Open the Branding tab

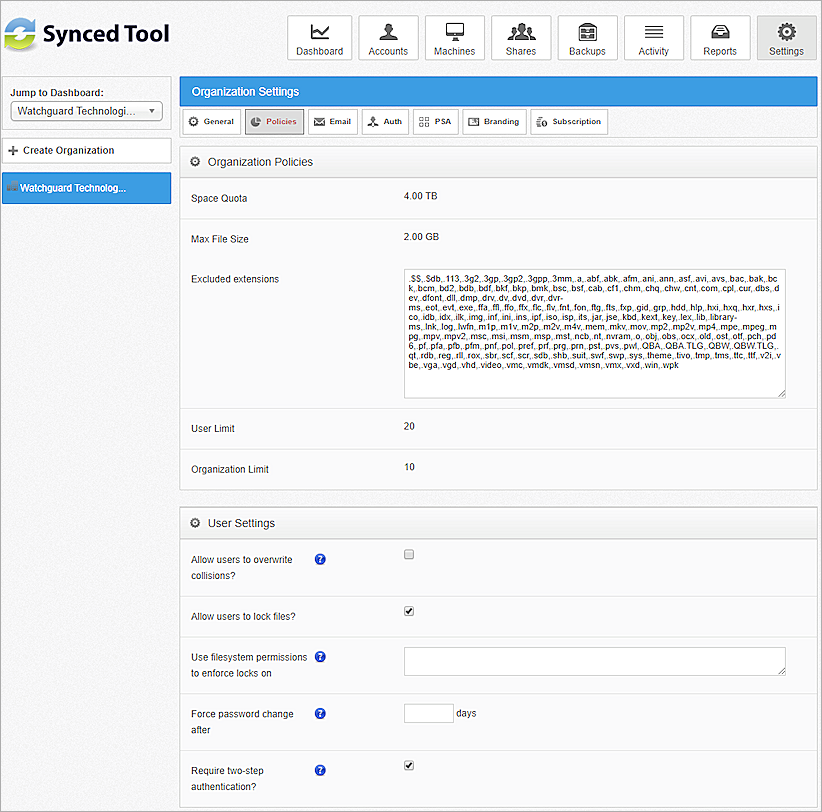[x=494, y=121]
